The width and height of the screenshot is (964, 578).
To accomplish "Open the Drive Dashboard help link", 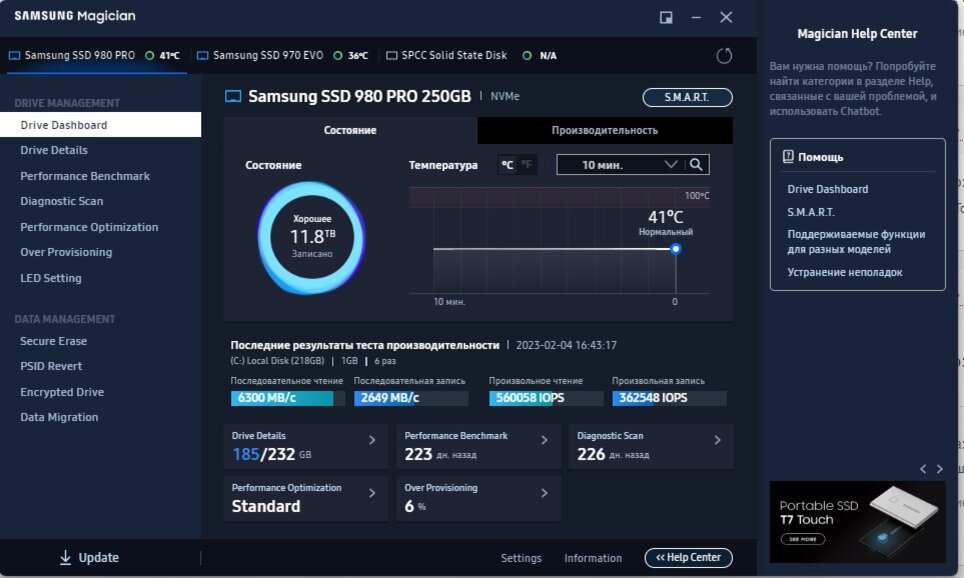I will pos(828,189).
